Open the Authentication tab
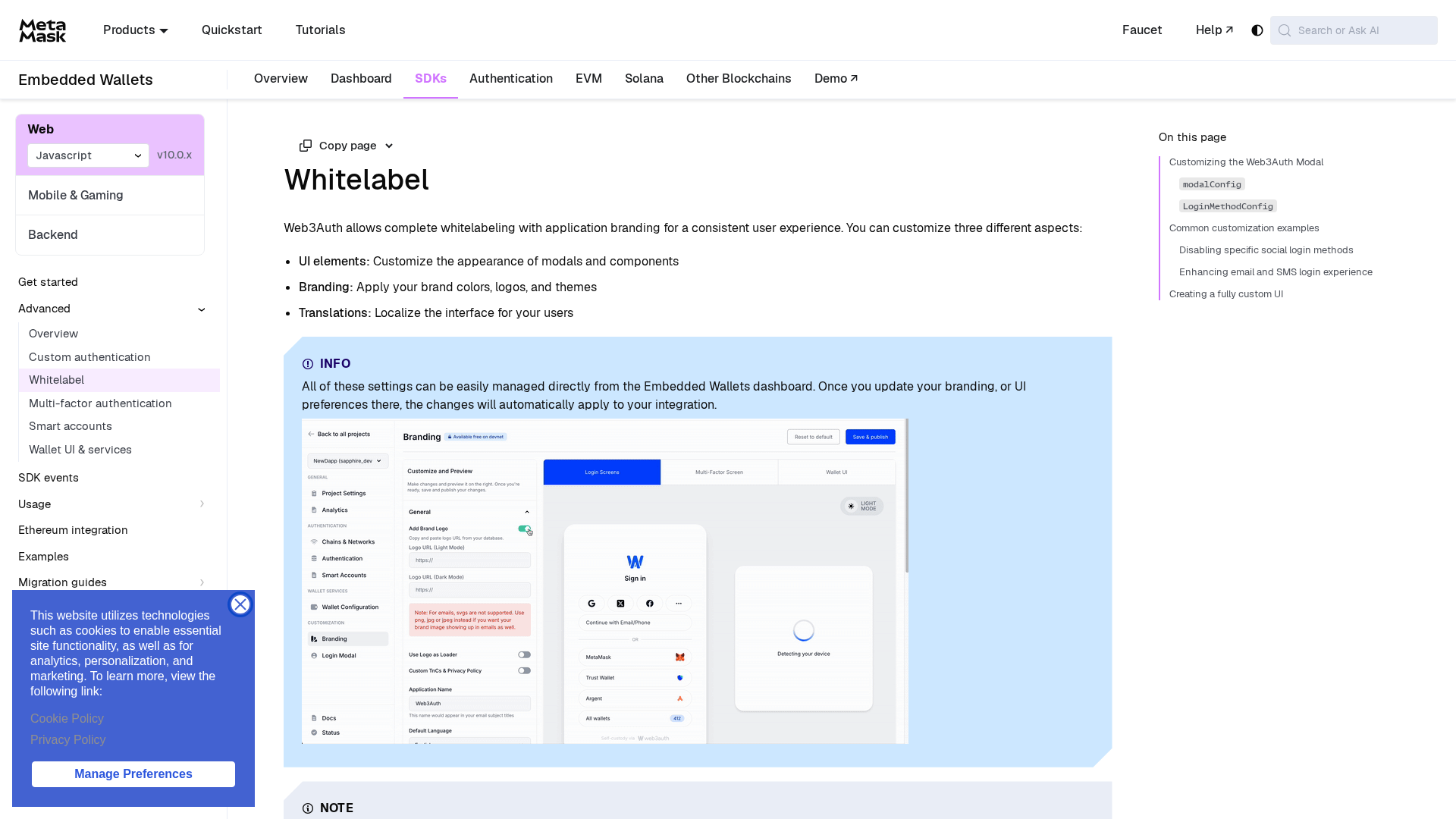The width and height of the screenshot is (1456, 819). pos(511,79)
